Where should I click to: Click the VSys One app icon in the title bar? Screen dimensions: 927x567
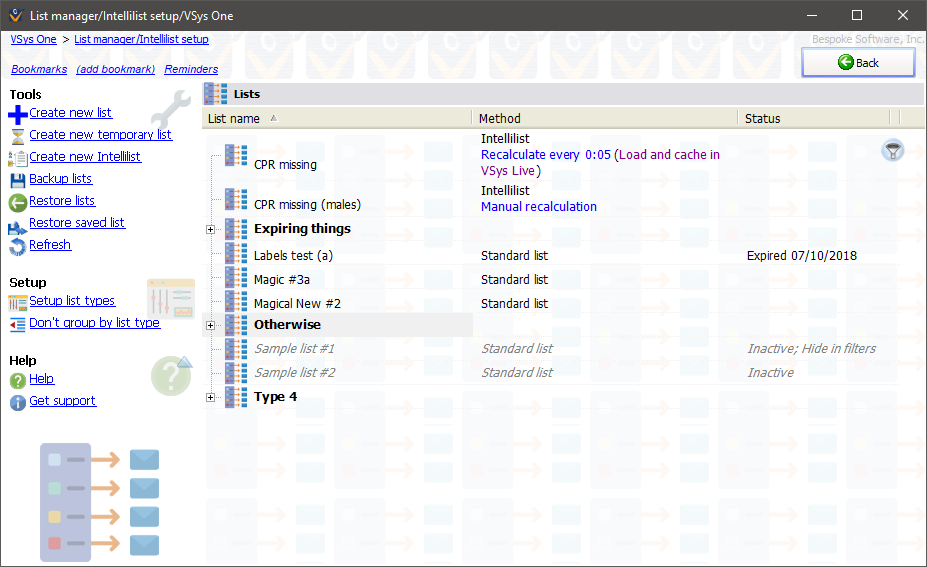[16, 15]
